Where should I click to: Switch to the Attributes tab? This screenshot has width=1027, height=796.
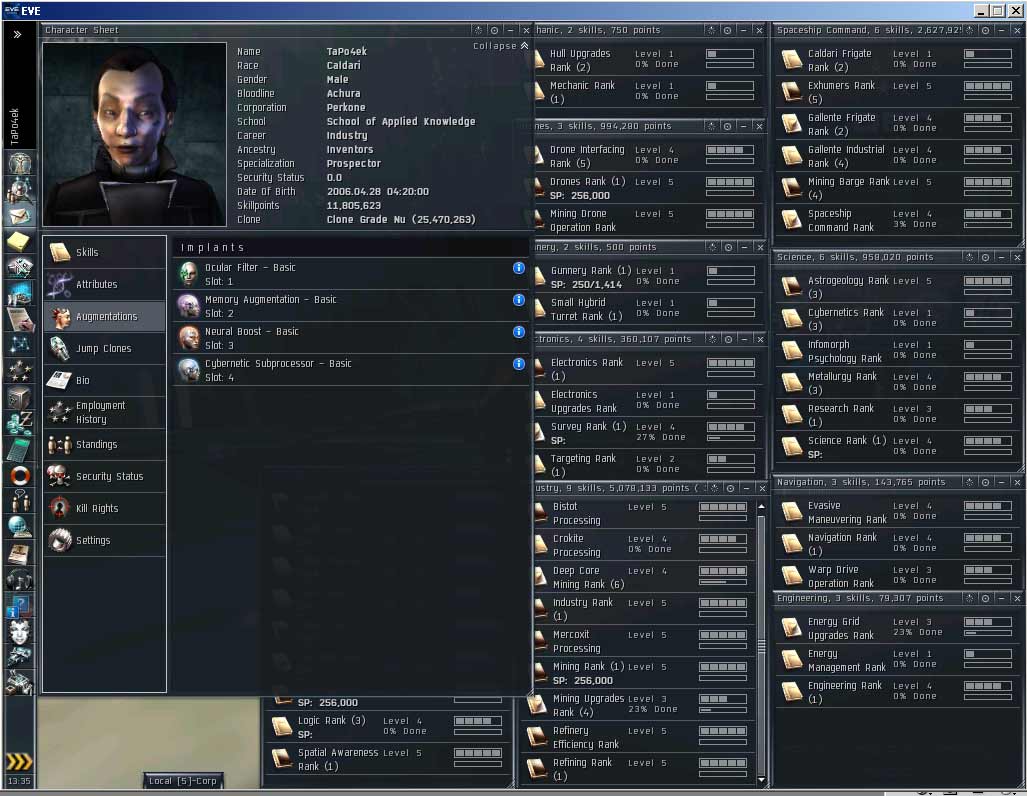pyautogui.click(x=105, y=284)
